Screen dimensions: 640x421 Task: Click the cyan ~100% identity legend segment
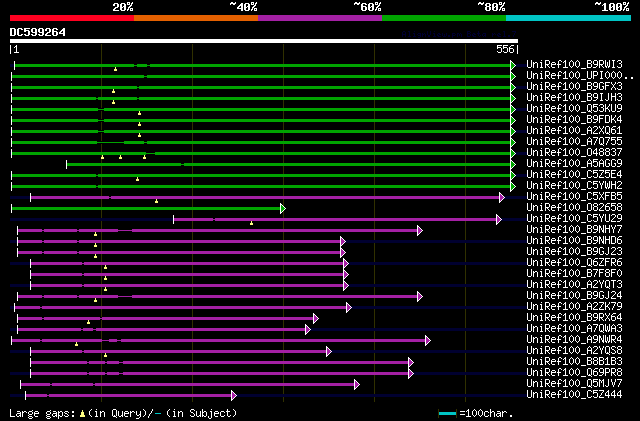click(569, 18)
